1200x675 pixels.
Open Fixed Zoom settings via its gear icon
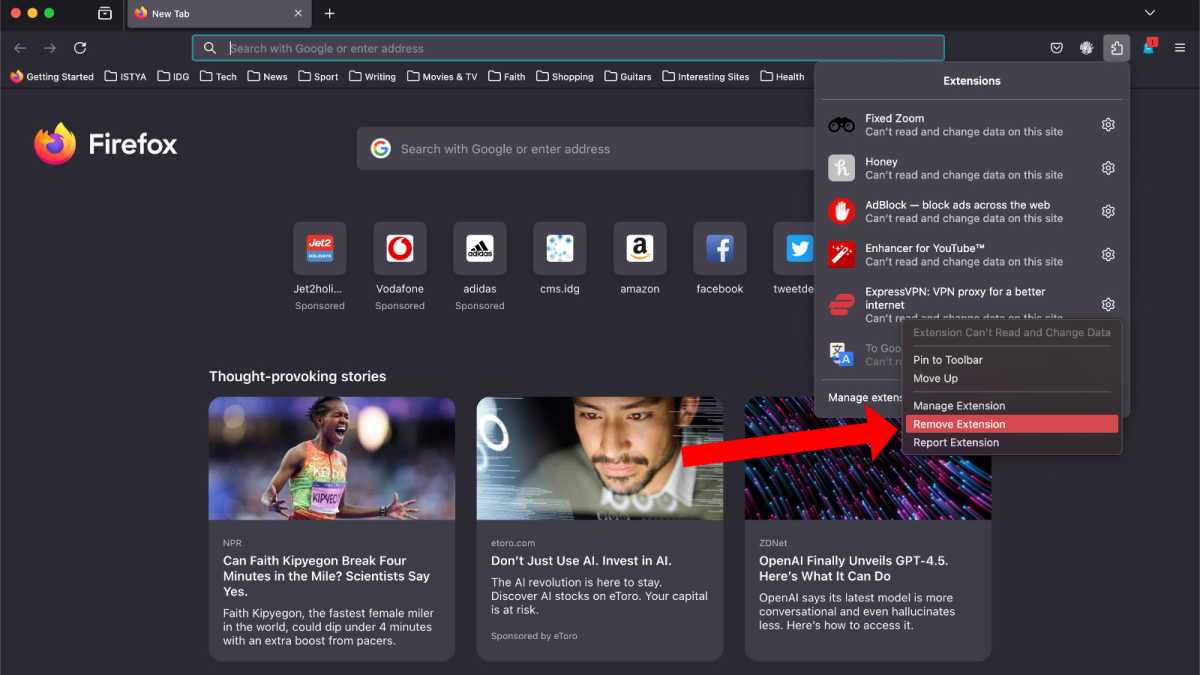pyautogui.click(x=1107, y=124)
